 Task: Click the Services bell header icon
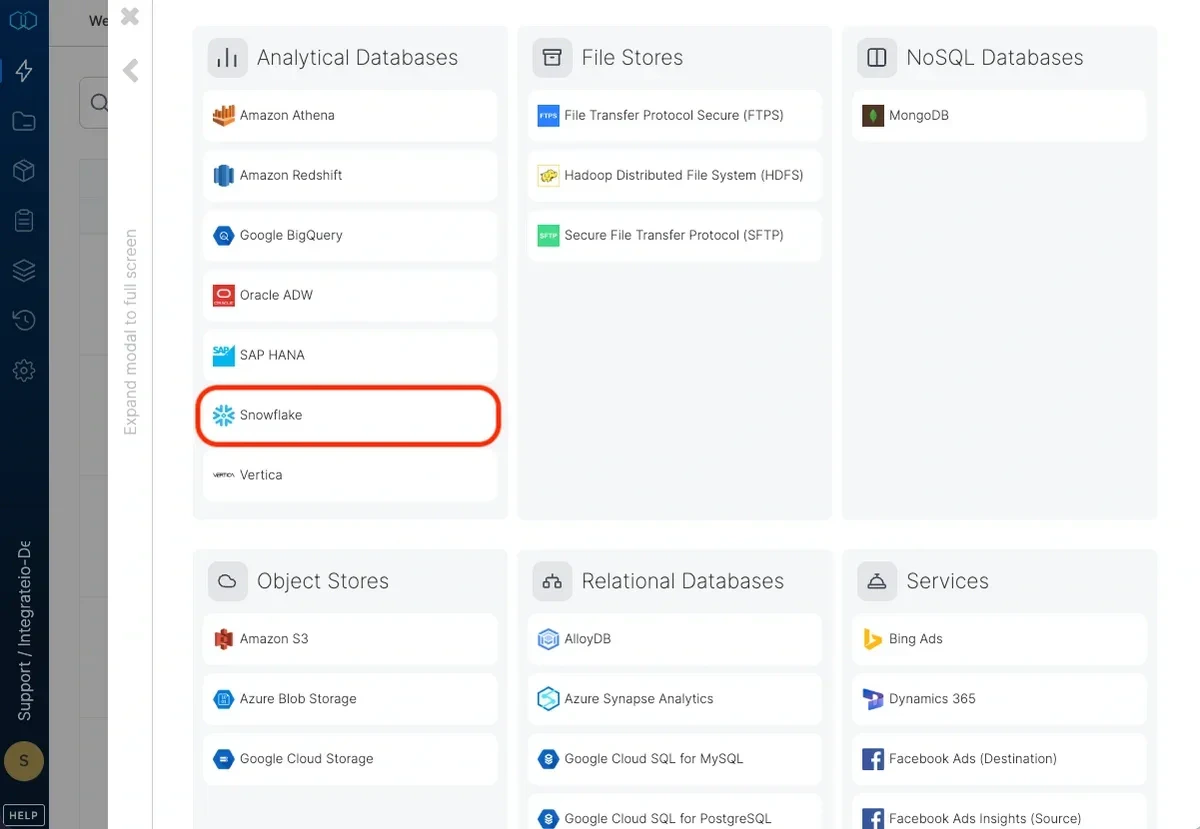click(877, 581)
